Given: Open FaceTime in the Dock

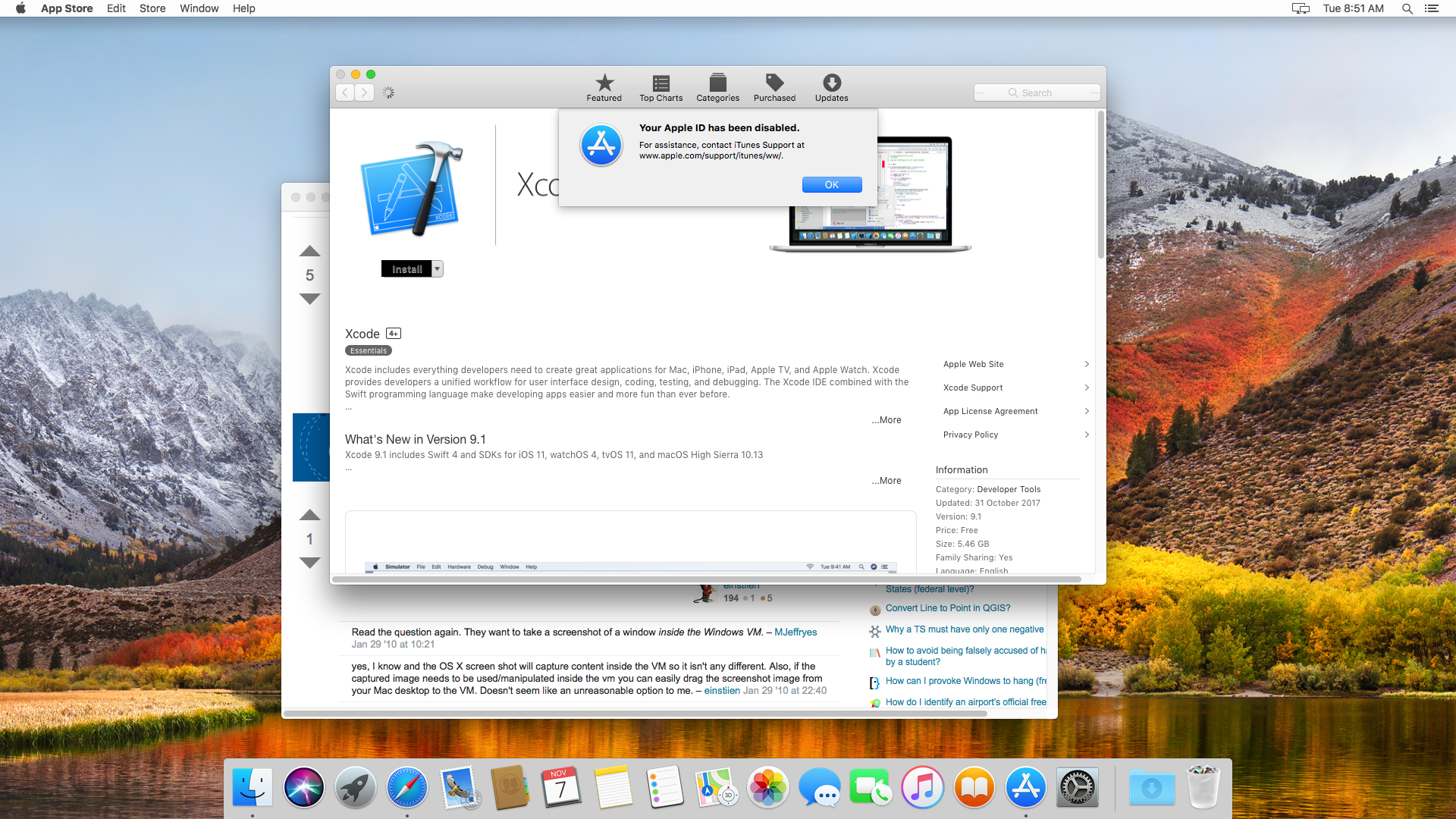Looking at the screenshot, I should pos(871,787).
